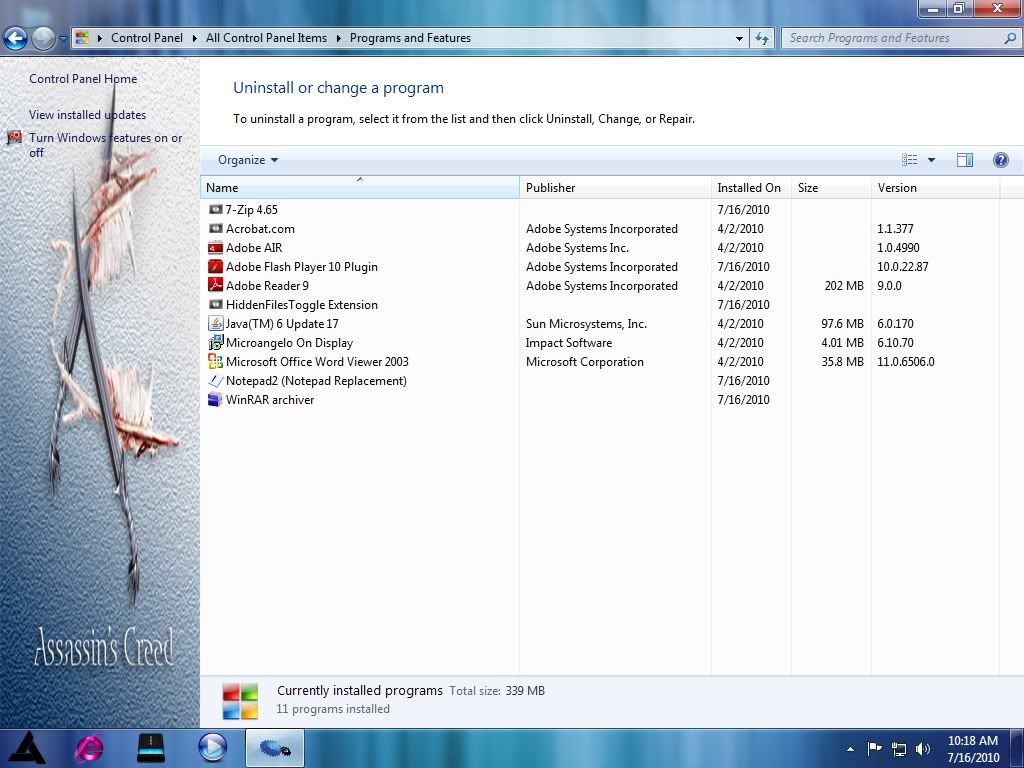Sort by the Size column header
1024x768 pixels.
(x=831, y=187)
